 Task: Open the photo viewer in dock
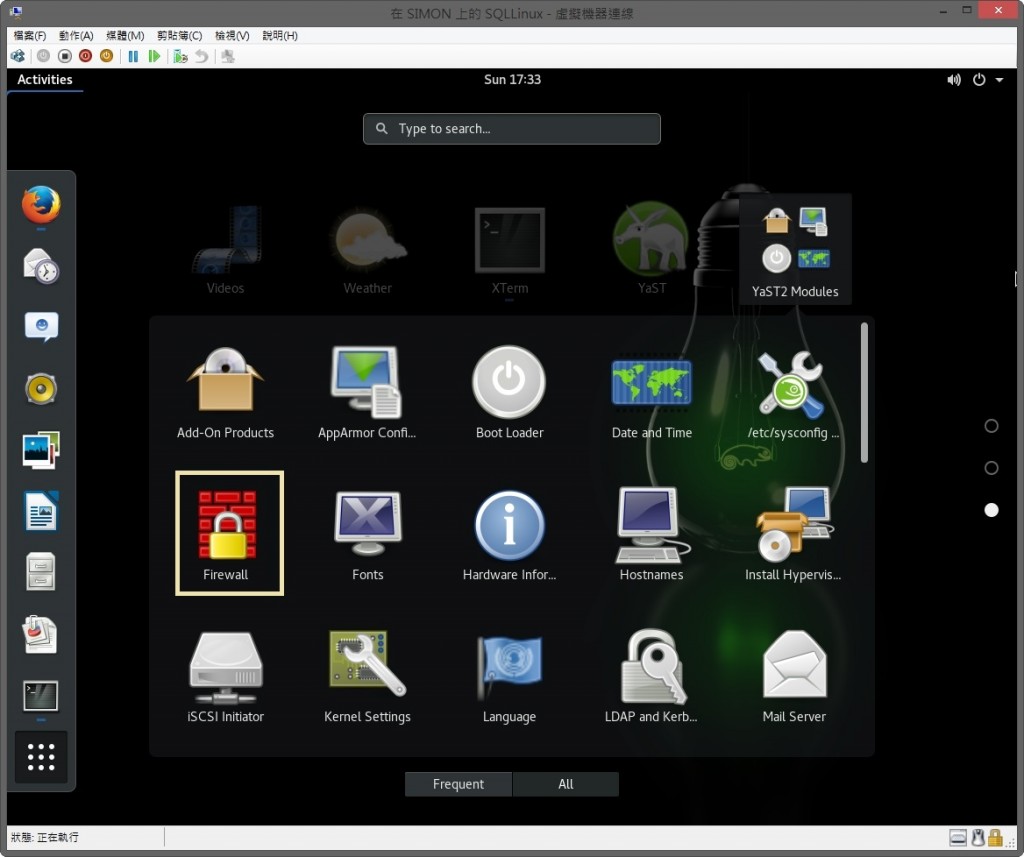pyautogui.click(x=41, y=450)
